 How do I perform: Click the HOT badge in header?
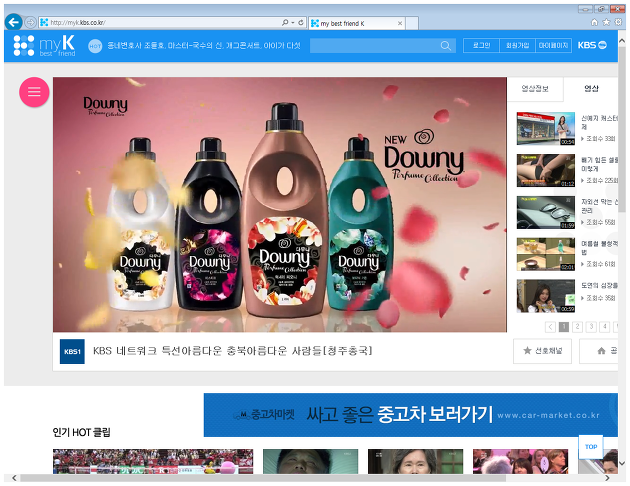(x=95, y=46)
